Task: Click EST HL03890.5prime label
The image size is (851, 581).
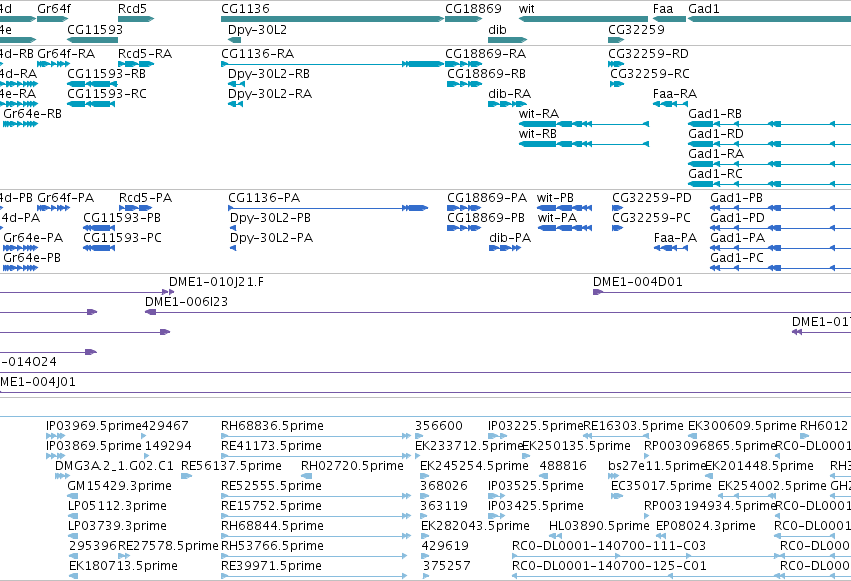Action: (599, 526)
